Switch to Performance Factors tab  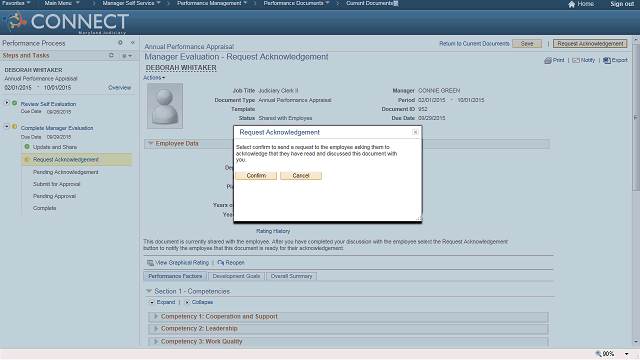click(175, 276)
